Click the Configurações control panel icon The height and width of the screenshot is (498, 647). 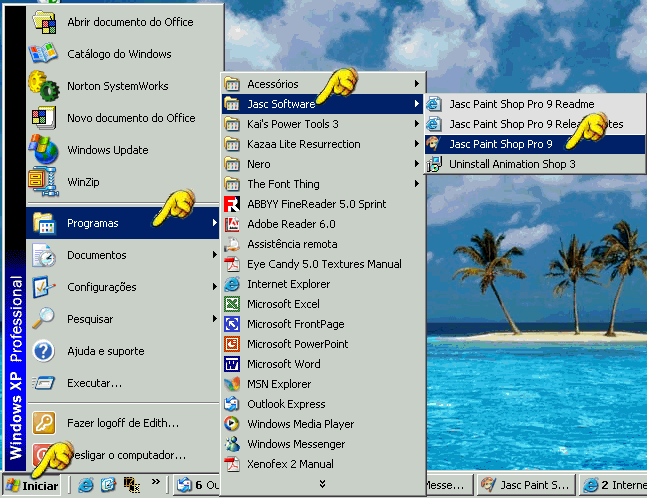(43, 287)
